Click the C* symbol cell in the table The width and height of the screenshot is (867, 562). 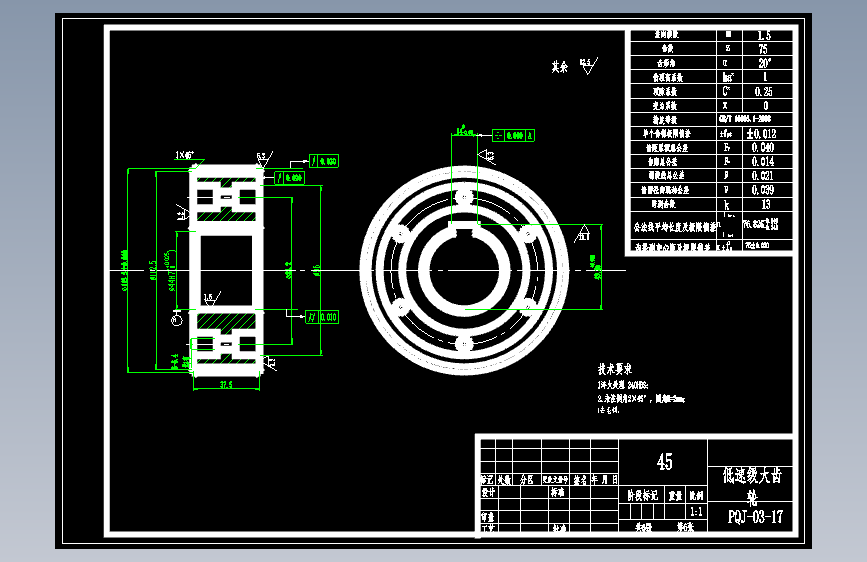727,91
